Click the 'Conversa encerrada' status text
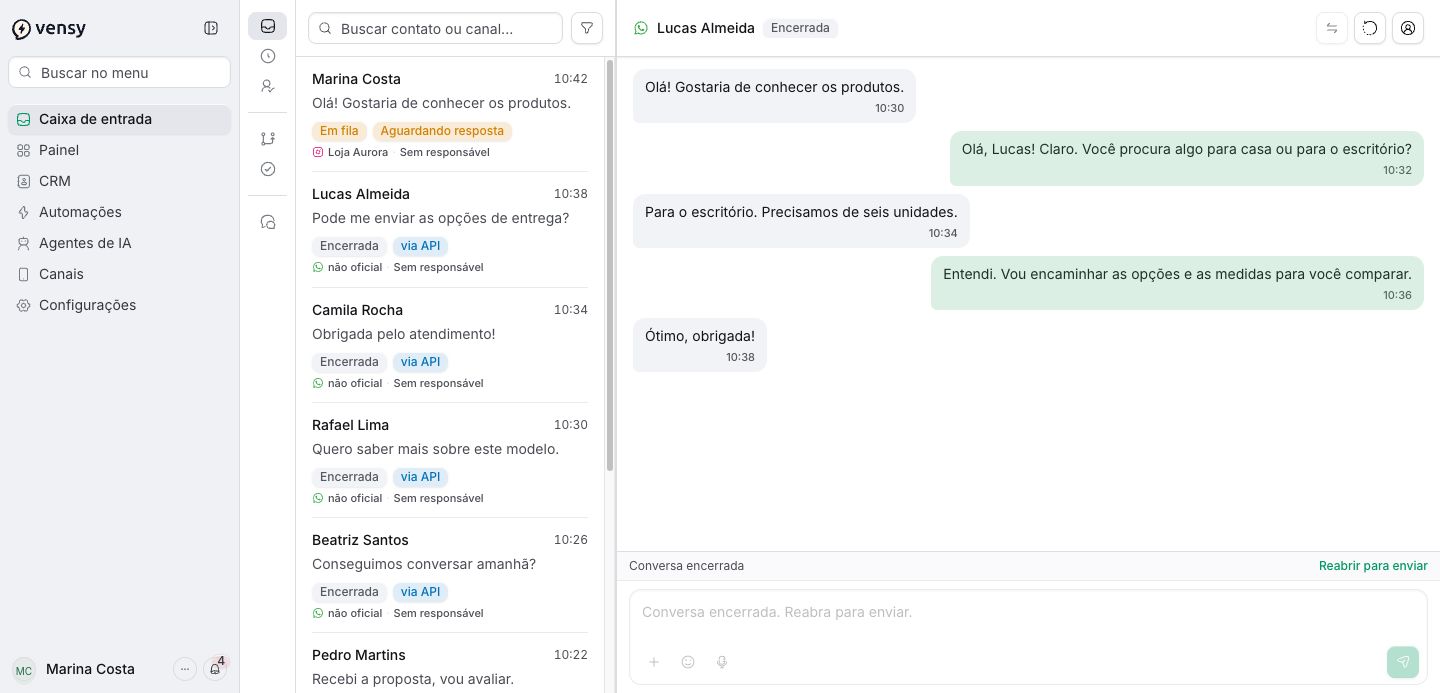Screen dimensions: 1440x693 click(686, 566)
